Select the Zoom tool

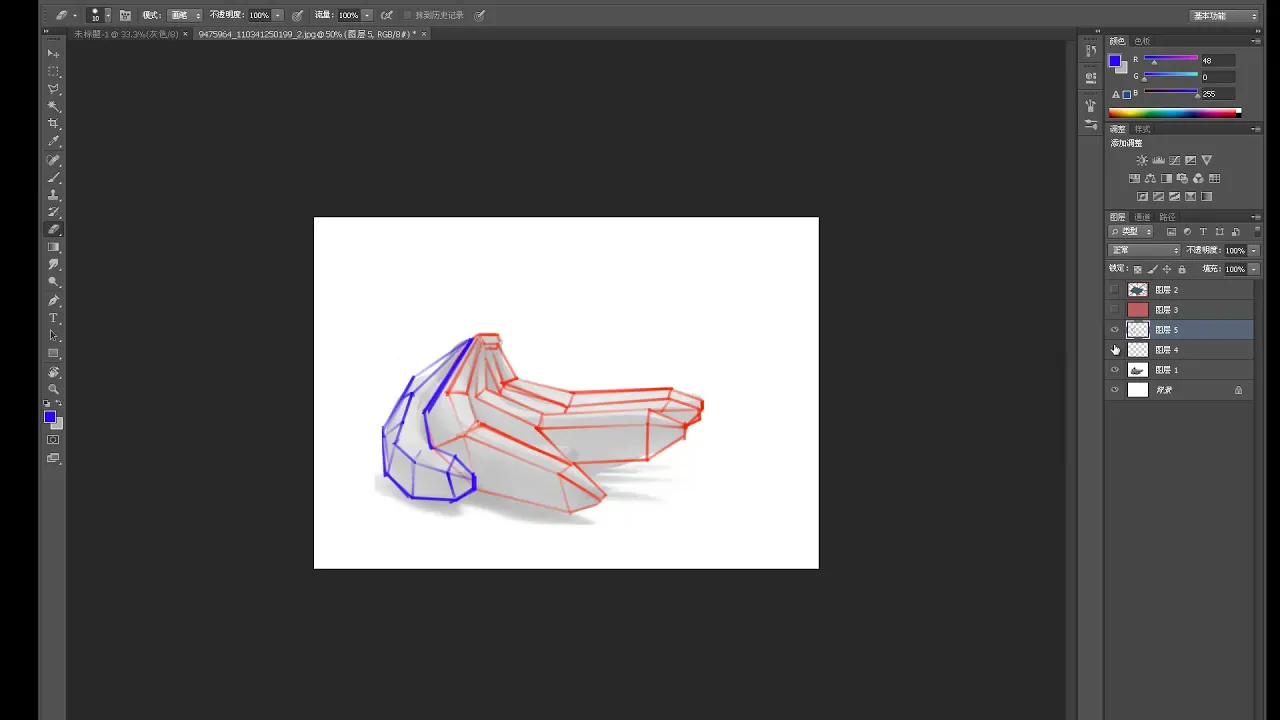(53, 389)
